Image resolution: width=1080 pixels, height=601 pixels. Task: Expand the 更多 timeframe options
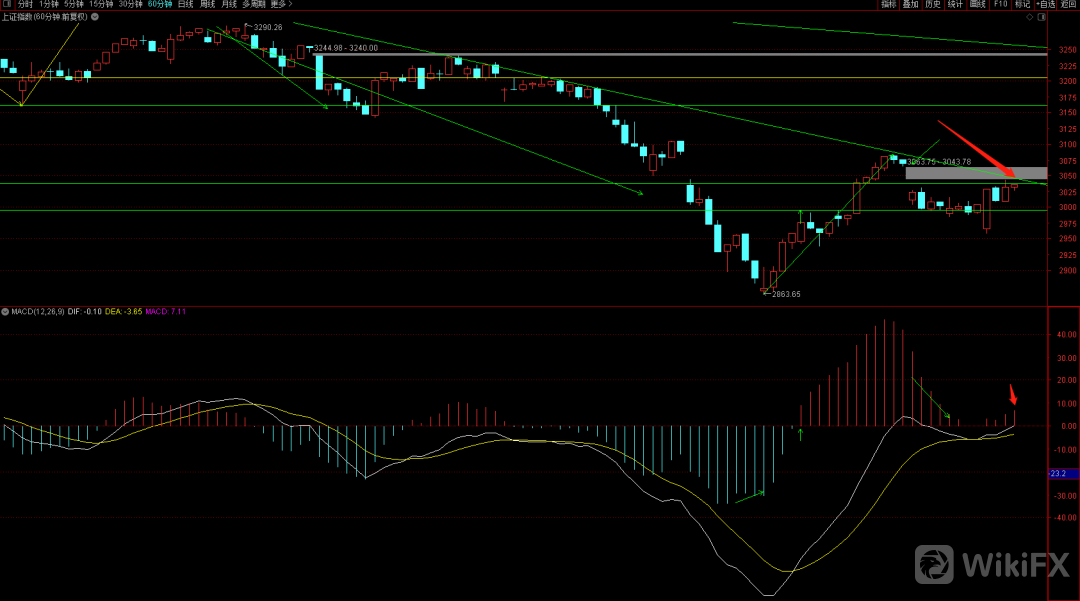[x=278, y=5]
